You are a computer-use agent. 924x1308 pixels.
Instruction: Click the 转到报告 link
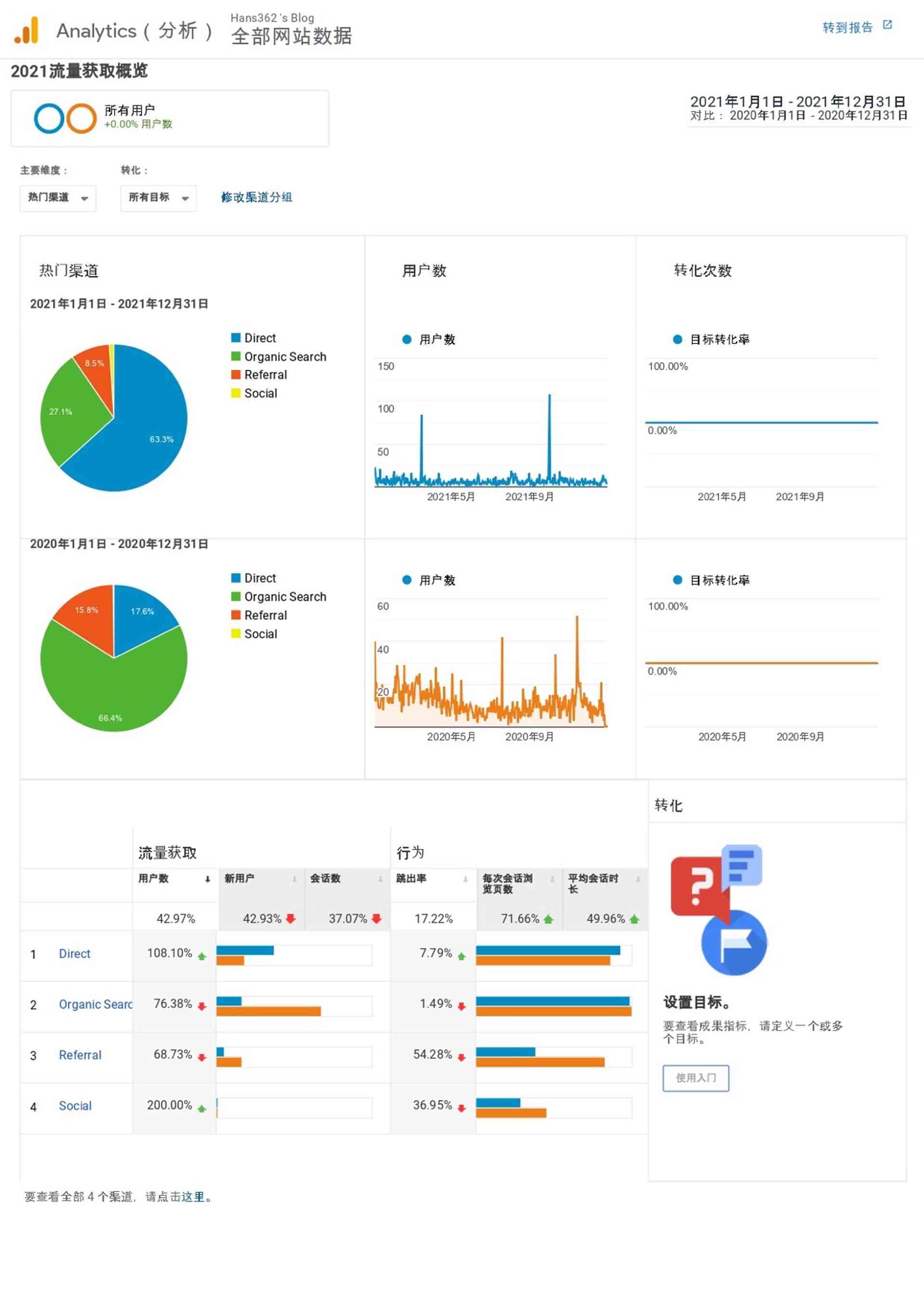coord(847,27)
